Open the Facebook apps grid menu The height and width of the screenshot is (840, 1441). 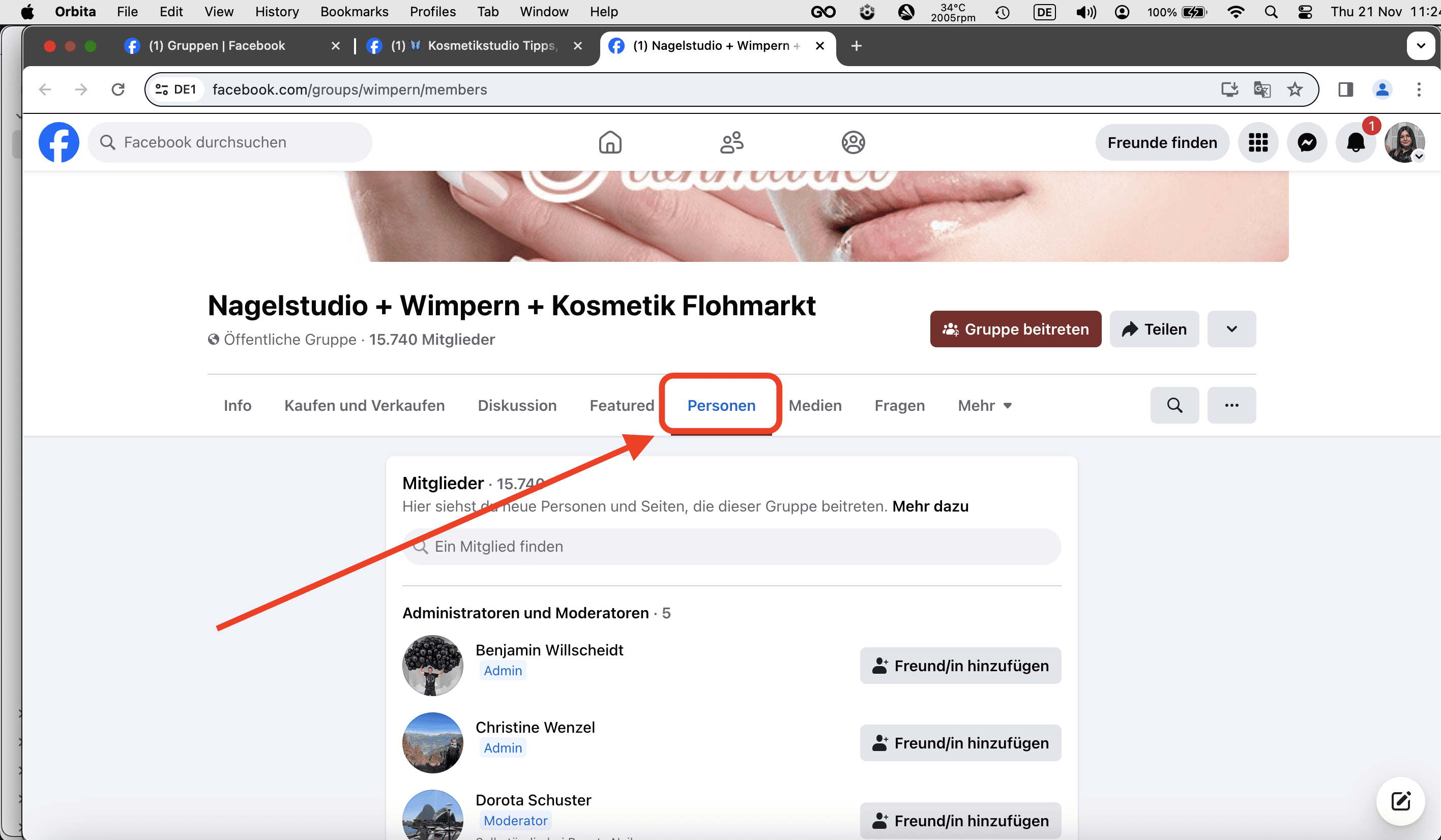click(x=1258, y=142)
